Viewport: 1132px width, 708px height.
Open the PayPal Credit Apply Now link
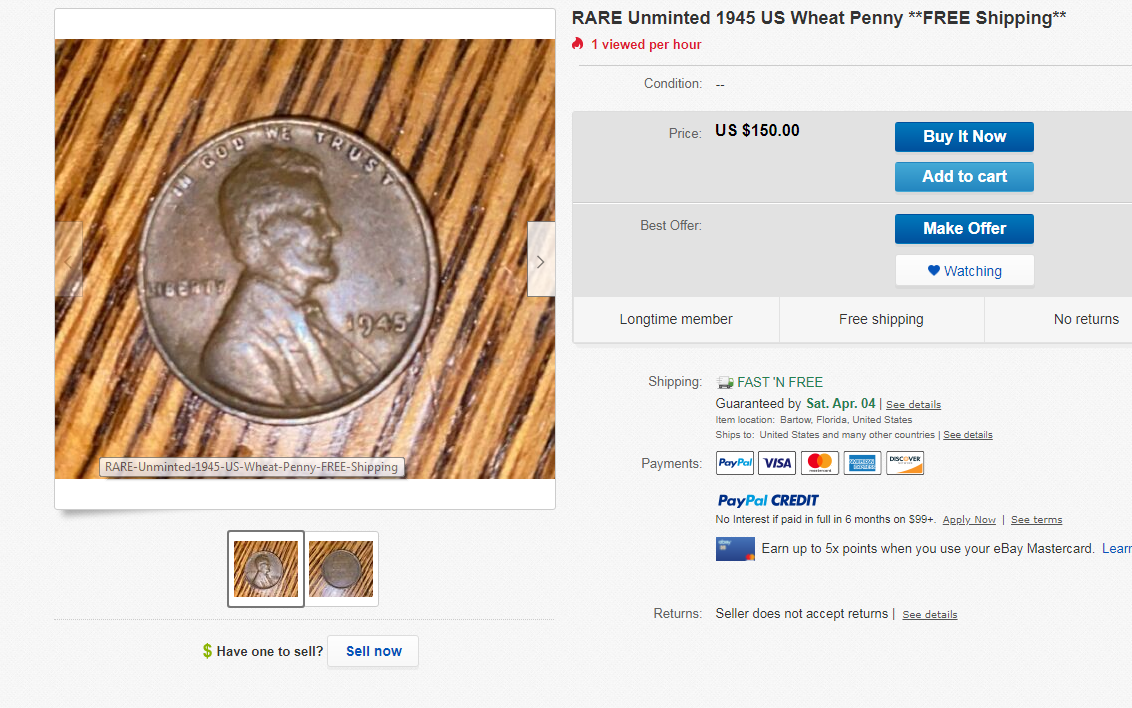point(969,520)
